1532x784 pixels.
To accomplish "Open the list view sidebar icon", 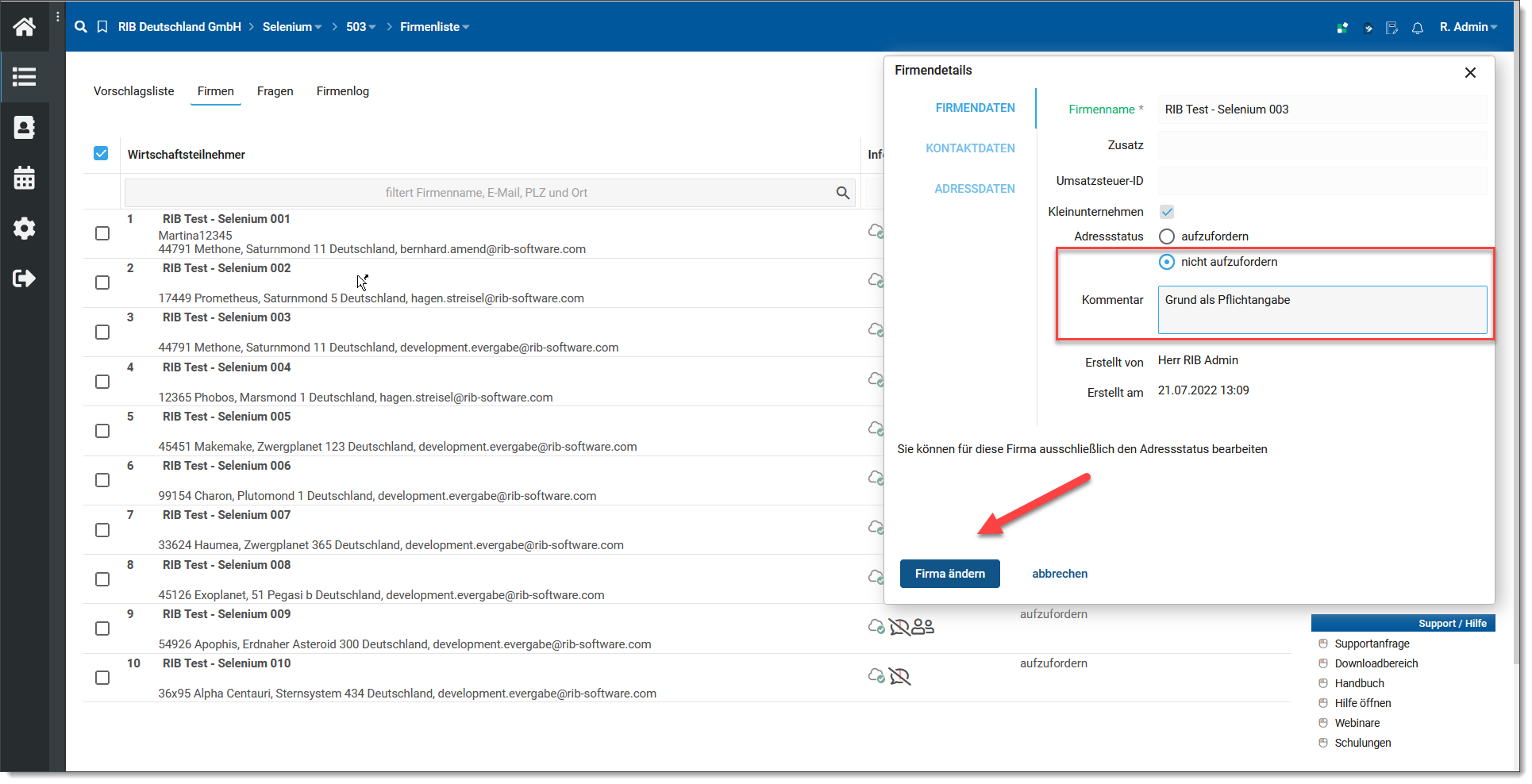I will 24,77.
